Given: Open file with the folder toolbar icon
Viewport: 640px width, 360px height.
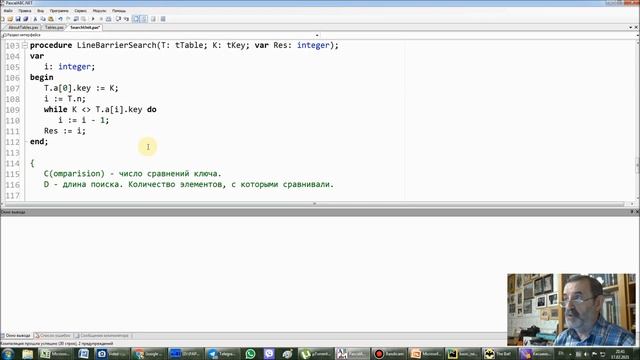Looking at the screenshot, I should (x=10, y=19).
